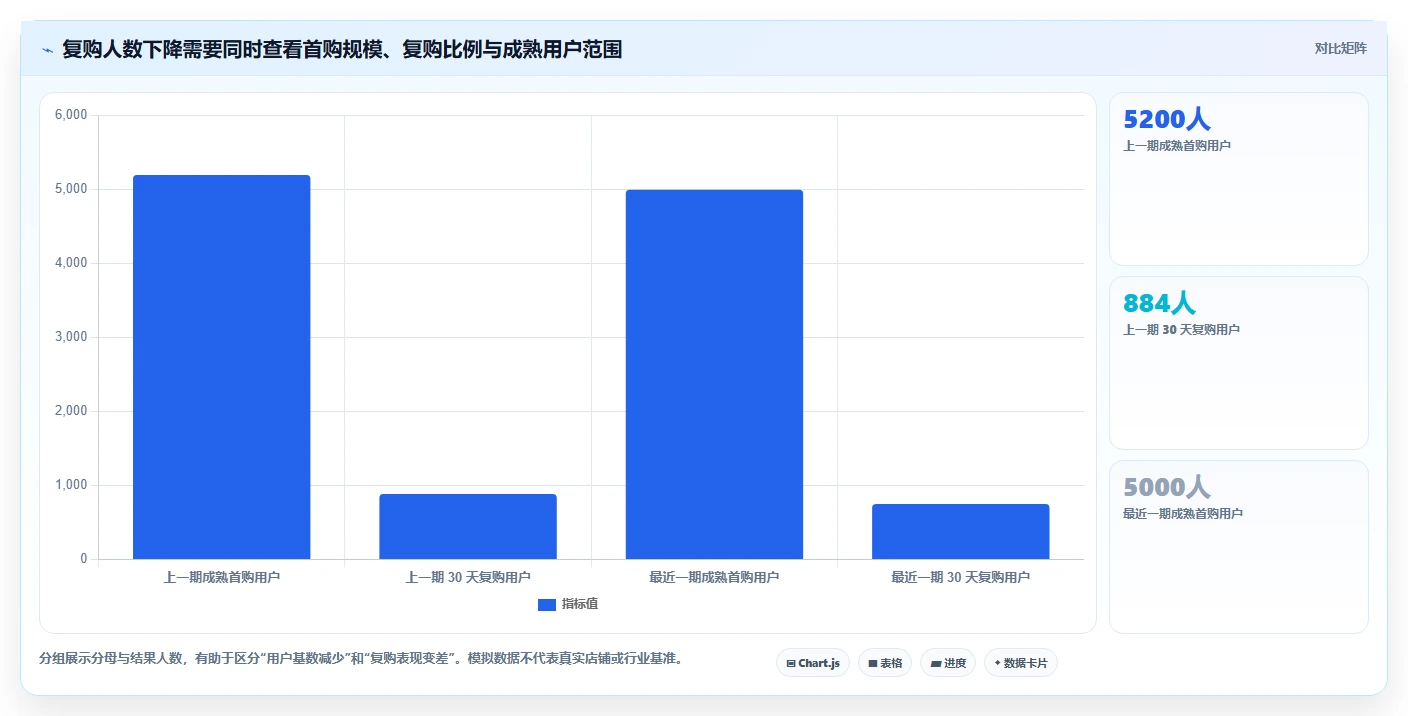Click the 最近一期成熟首购用户 bar in the chart

[714, 374]
